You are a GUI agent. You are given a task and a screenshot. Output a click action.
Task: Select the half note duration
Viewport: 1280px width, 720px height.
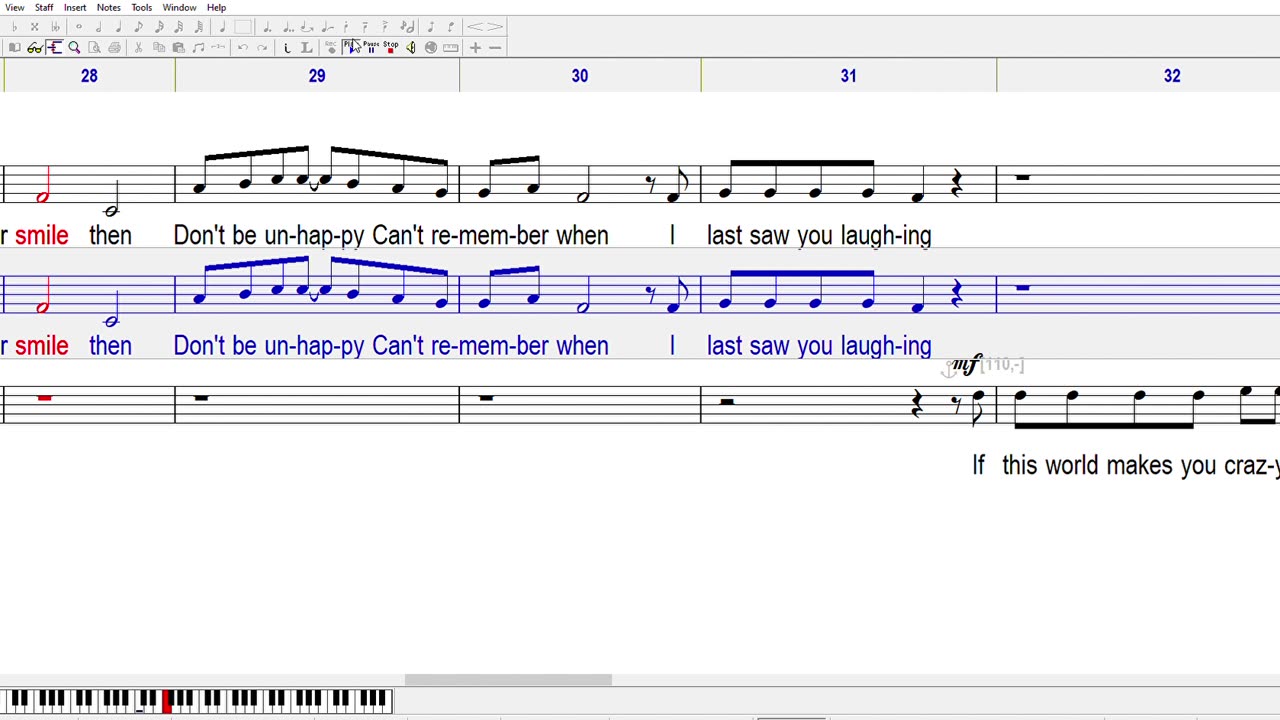pyautogui.click(x=99, y=27)
